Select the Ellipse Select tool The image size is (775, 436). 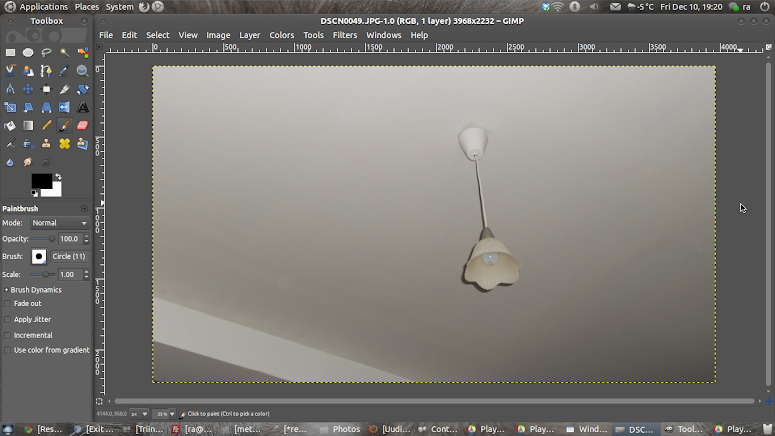coord(28,53)
